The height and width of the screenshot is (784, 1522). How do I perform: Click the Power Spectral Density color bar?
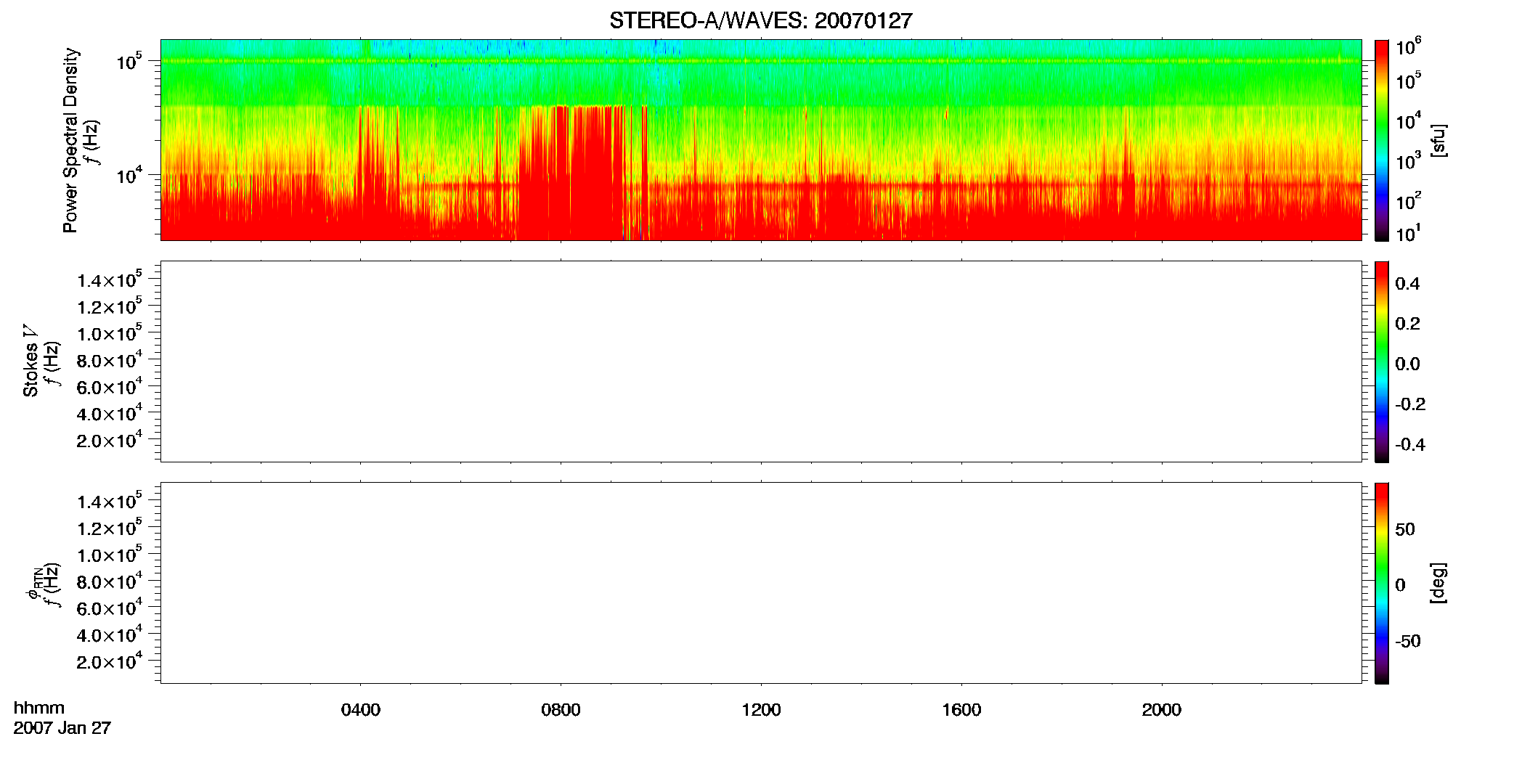point(1381,140)
